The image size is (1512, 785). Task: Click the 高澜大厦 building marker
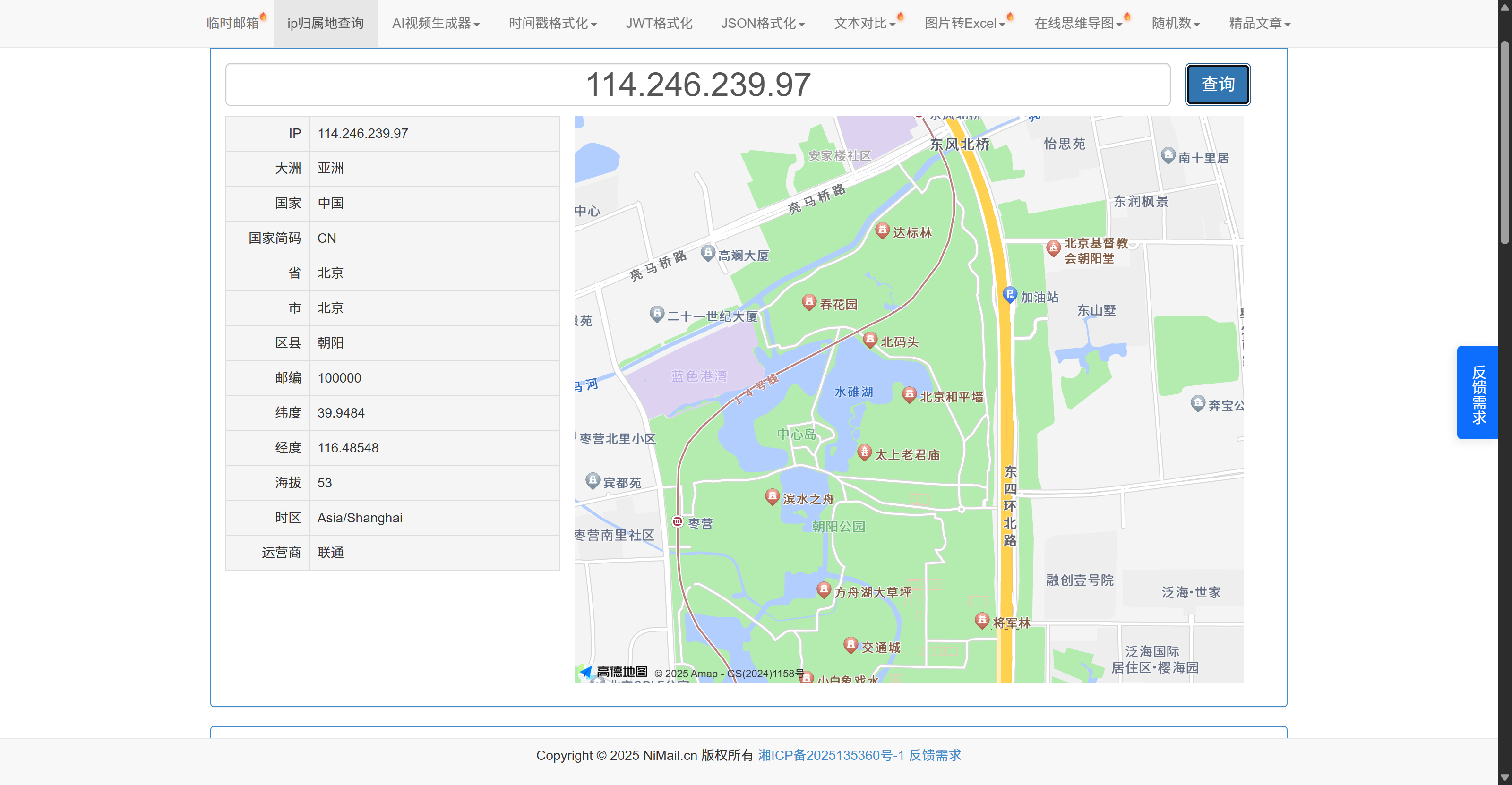(708, 253)
